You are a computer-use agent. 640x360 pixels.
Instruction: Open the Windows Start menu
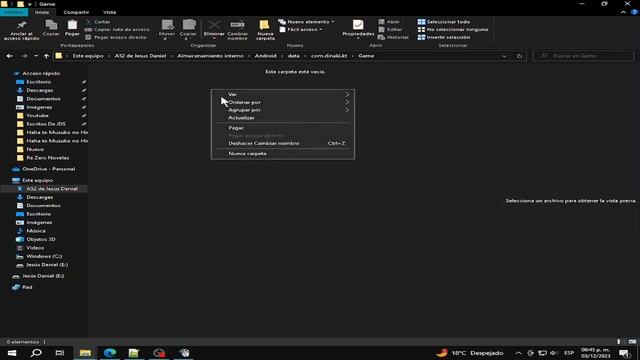12,353
